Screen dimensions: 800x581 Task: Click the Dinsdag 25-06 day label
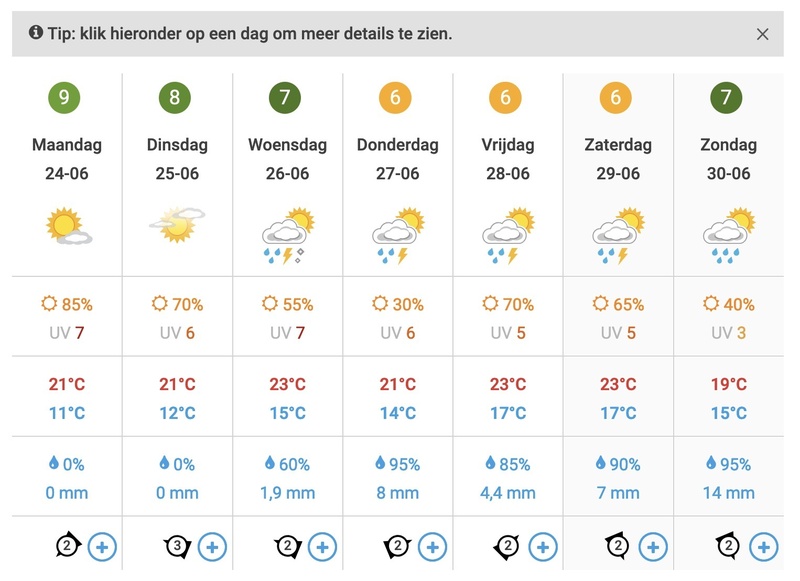[177, 159]
